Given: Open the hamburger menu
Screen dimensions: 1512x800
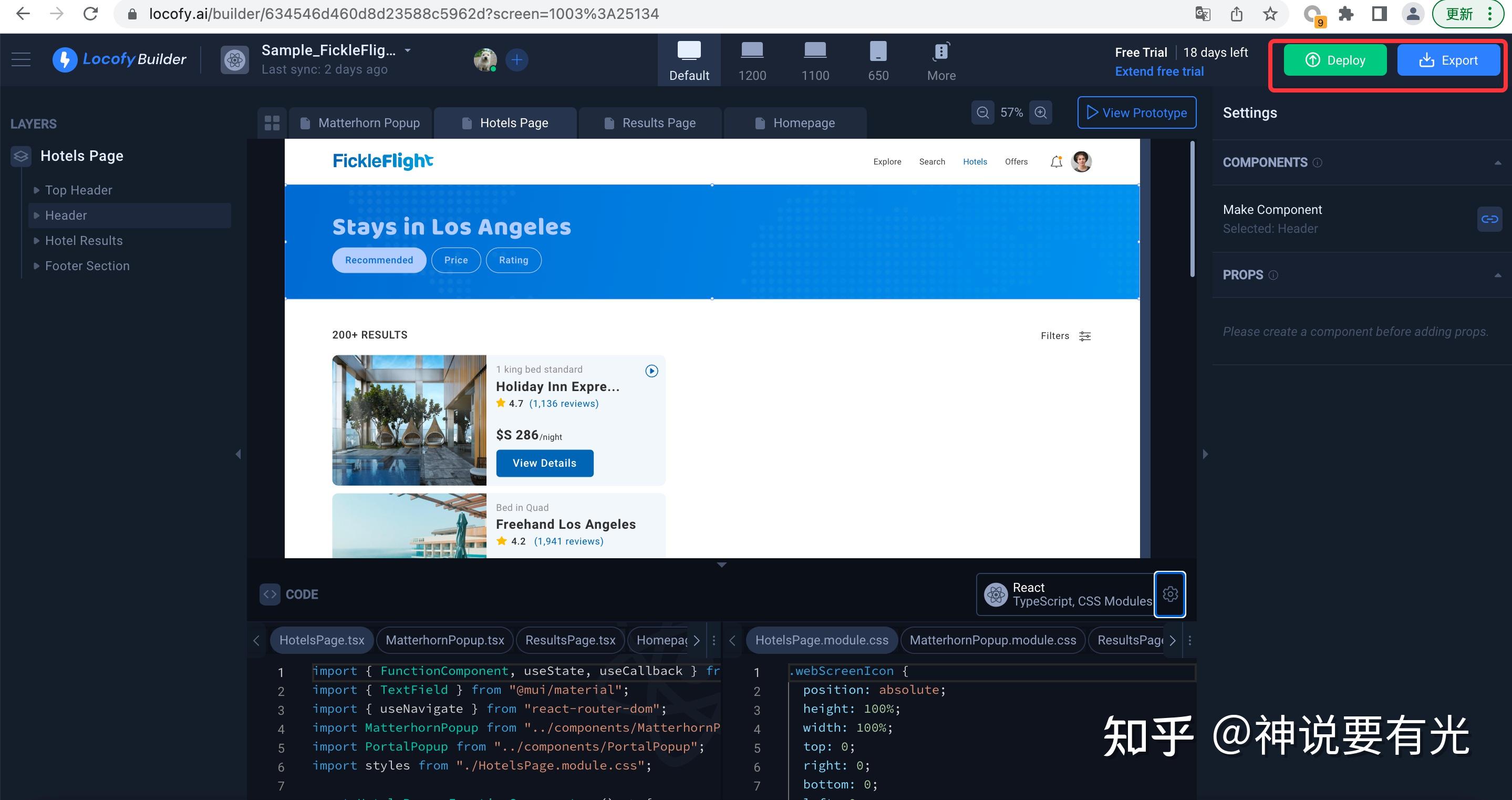Looking at the screenshot, I should coord(21,59).
